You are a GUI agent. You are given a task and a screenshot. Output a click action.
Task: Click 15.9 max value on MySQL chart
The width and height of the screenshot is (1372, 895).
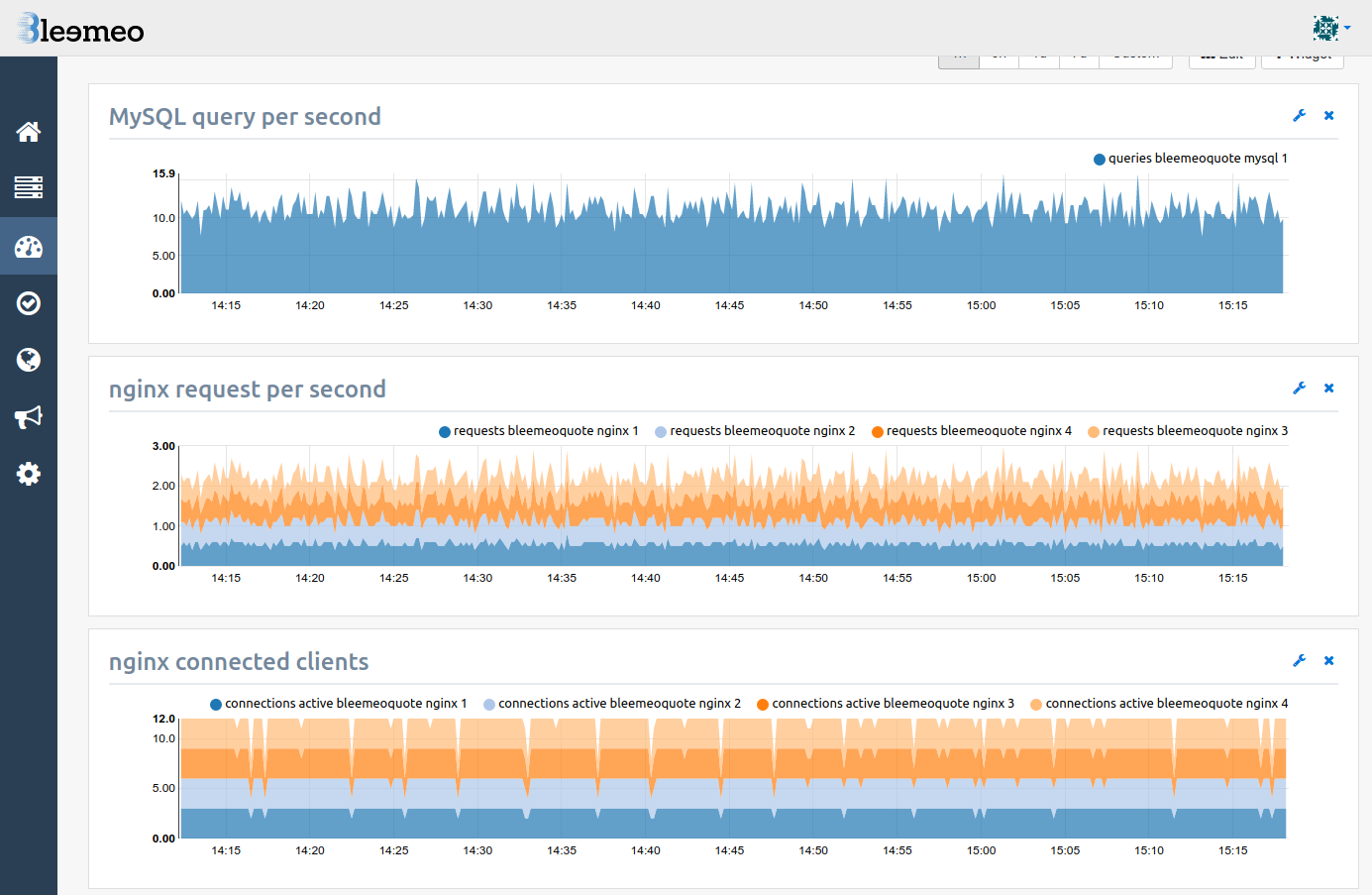click(163, 173)
